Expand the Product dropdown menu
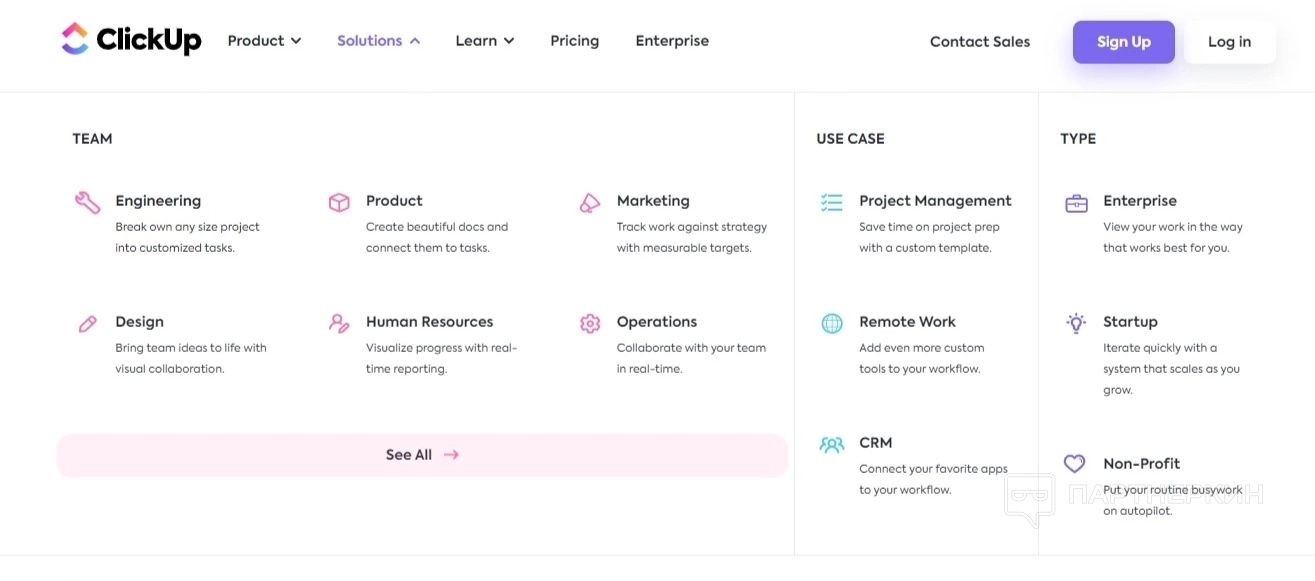Screen dimensions: 1315x581 [264, 41]
